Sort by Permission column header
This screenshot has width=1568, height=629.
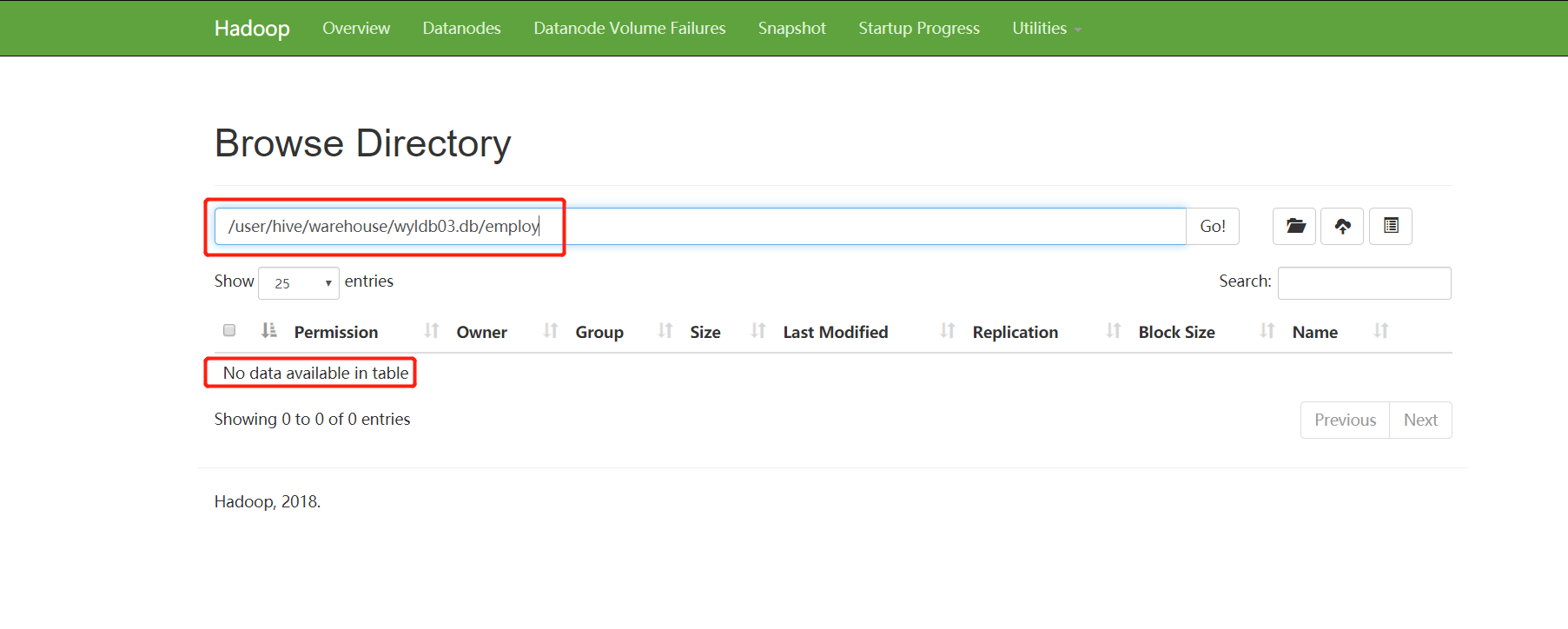[x=336, y=332]
